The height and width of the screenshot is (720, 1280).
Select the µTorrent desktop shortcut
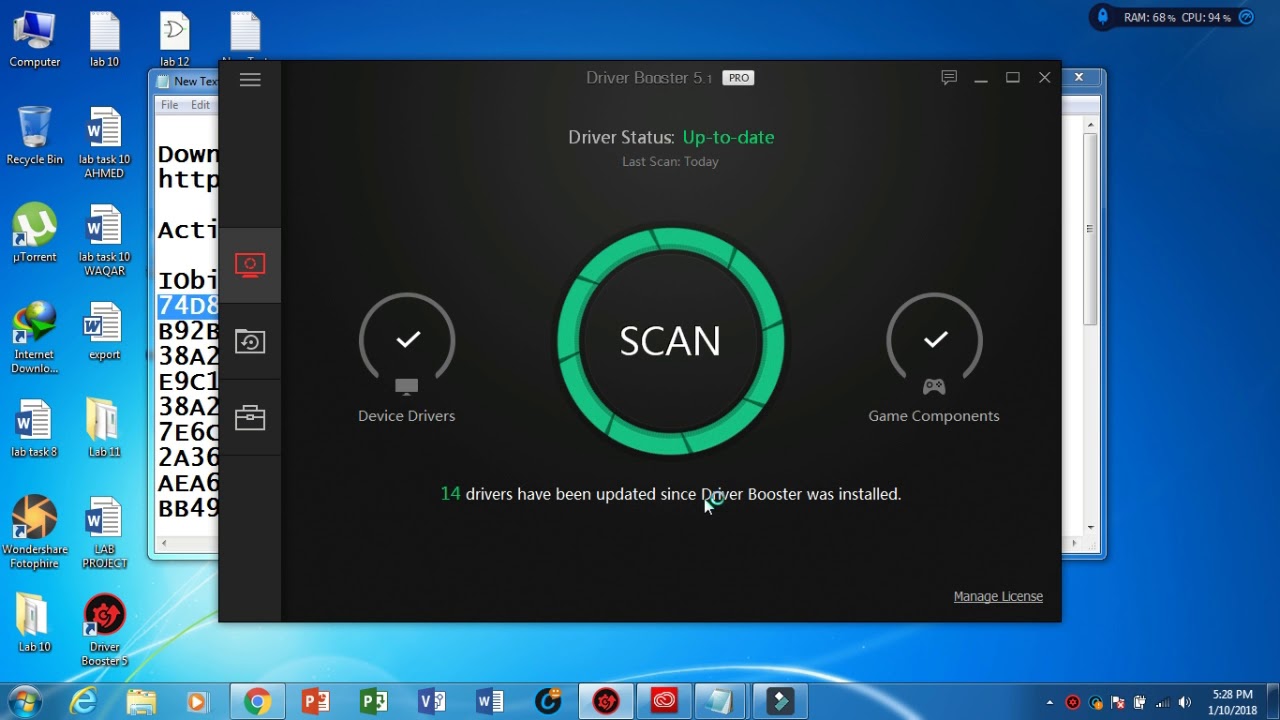(x=35, y=234)
